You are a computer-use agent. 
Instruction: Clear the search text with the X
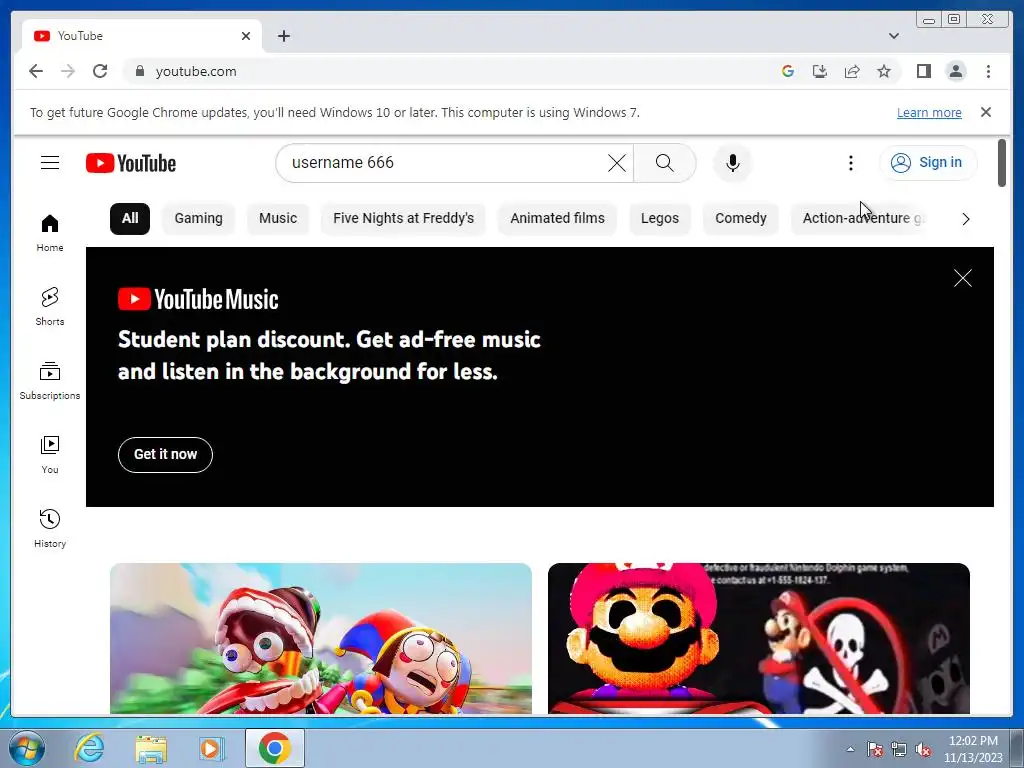coord(616,163)
